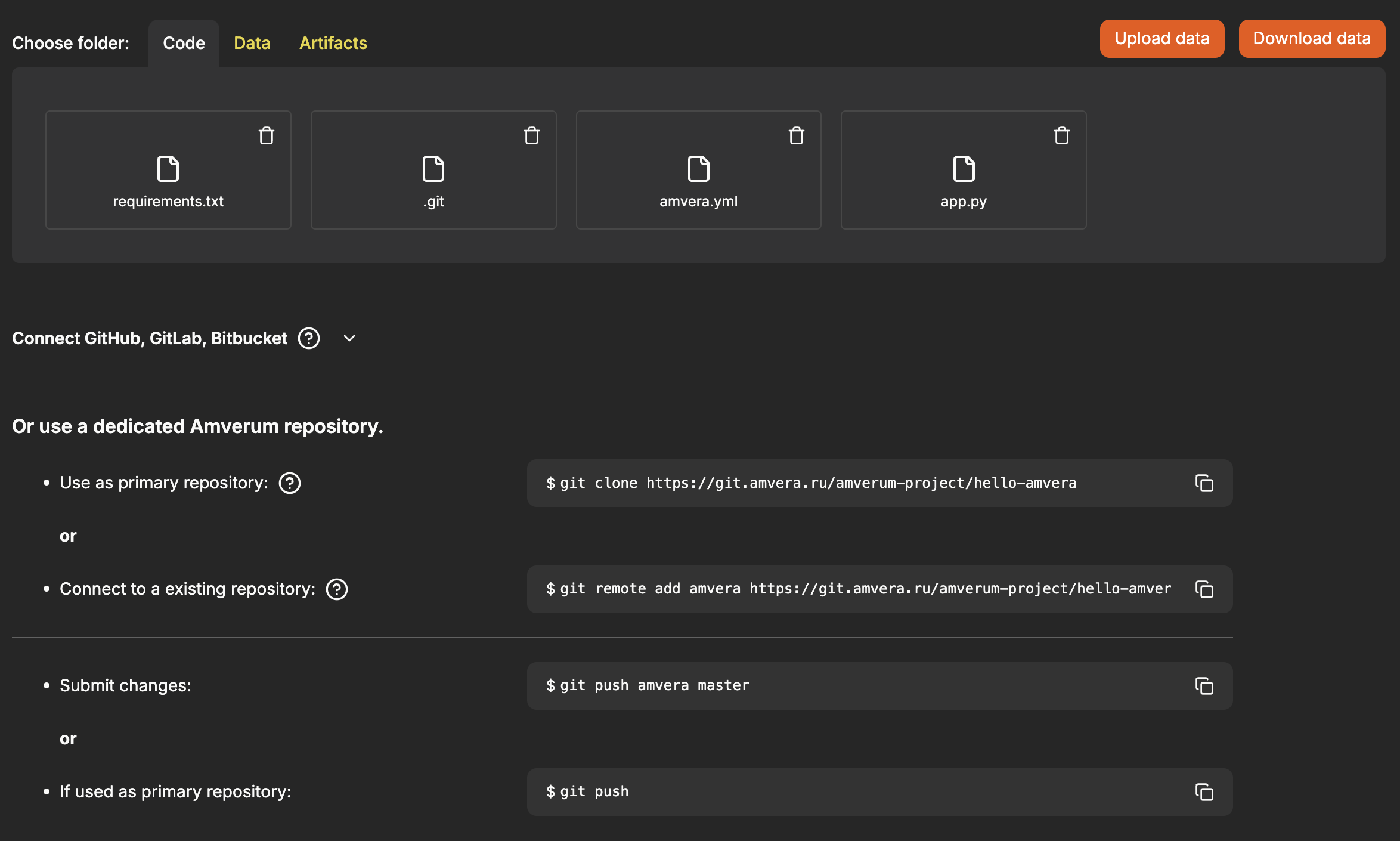Click the 'Submit changes:' label
The image size is (1400, 841).
click(125, 686)
